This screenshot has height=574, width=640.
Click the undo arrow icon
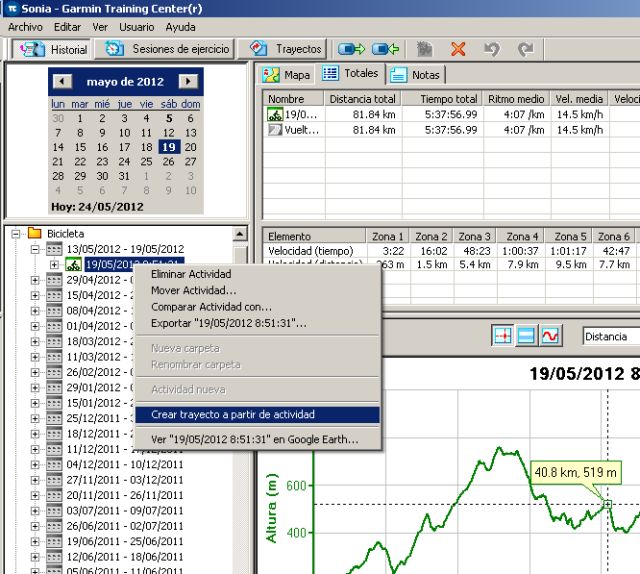click(x=491, y=48)
